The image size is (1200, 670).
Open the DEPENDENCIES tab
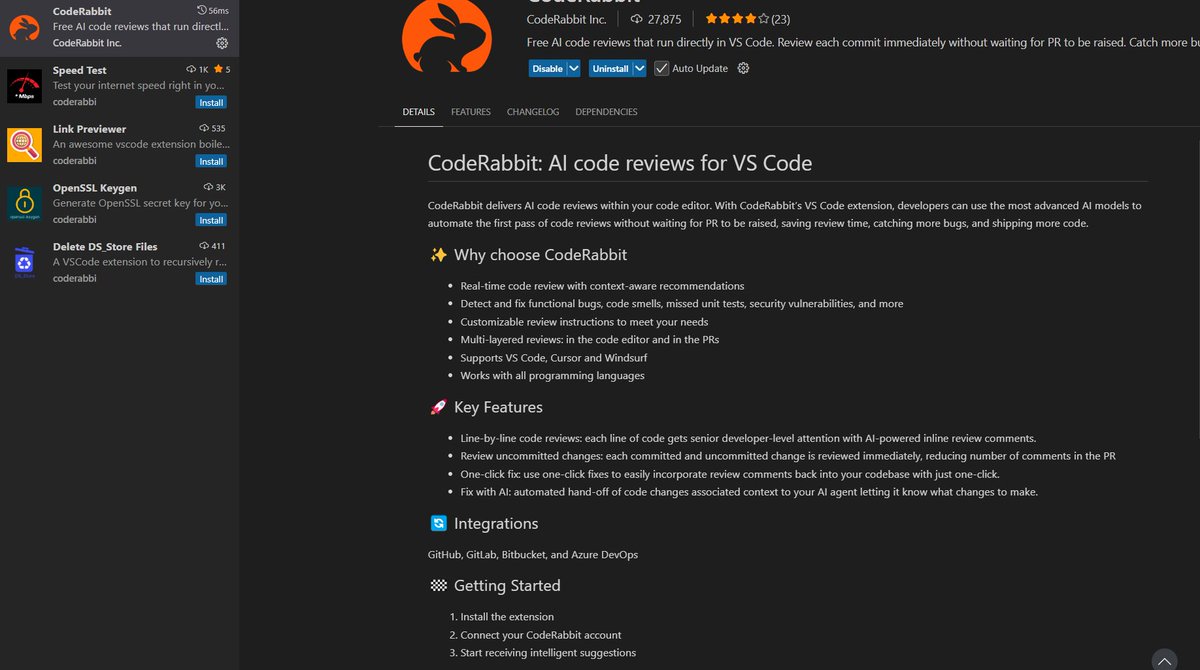(606, 112)
